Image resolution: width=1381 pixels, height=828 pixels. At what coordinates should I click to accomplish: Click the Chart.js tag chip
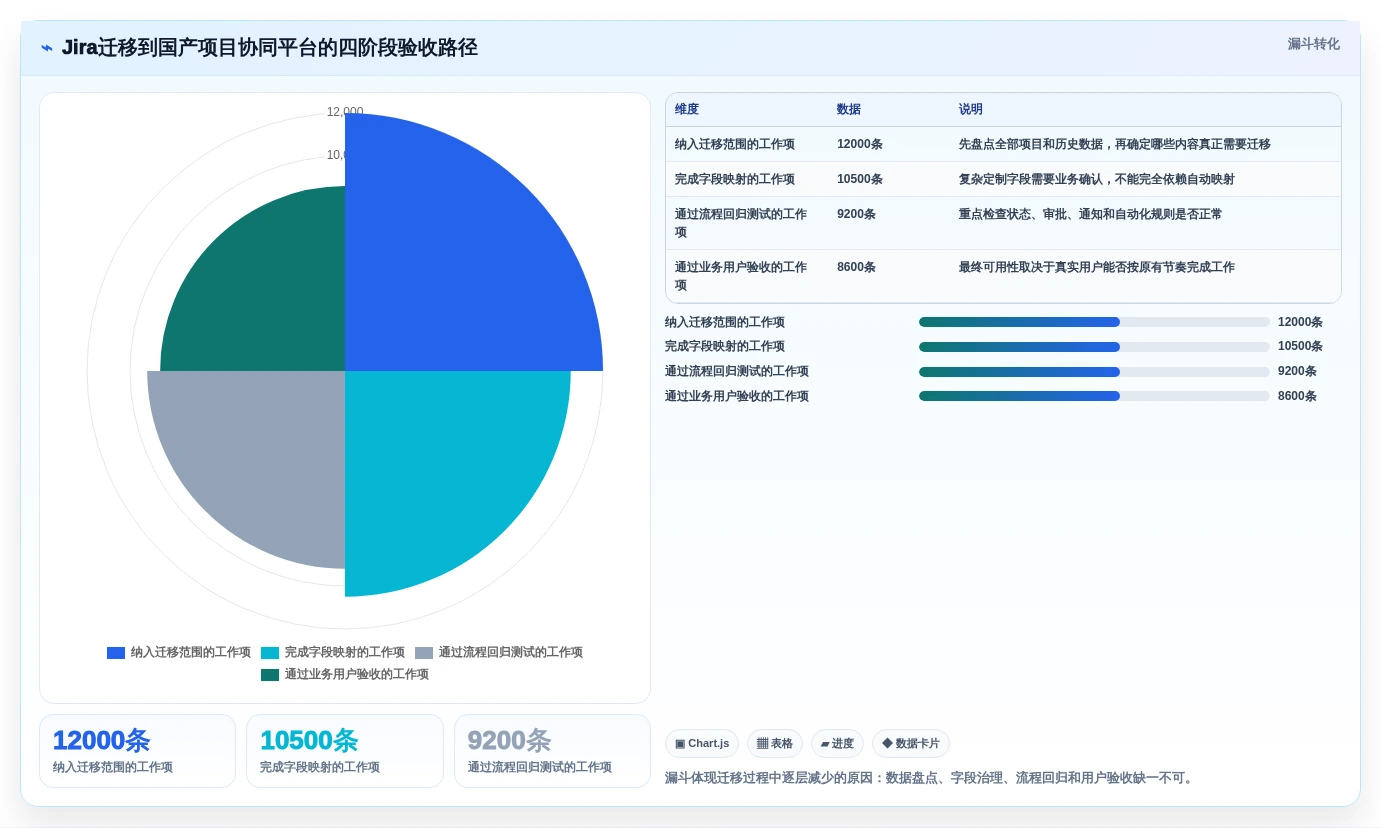pyautogui.click(x=702, y=743)
